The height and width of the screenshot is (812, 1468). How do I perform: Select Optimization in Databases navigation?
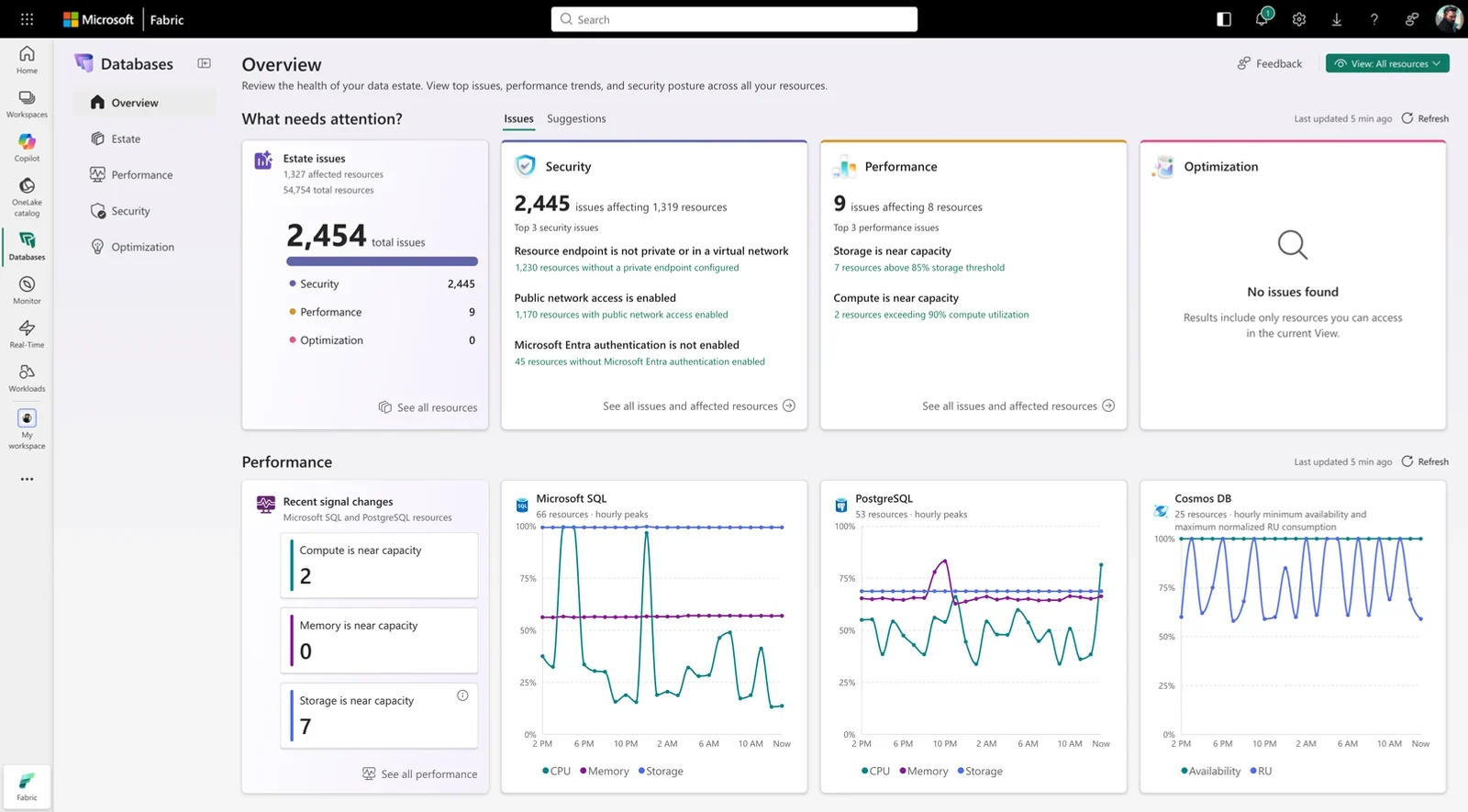coord(144,247)
